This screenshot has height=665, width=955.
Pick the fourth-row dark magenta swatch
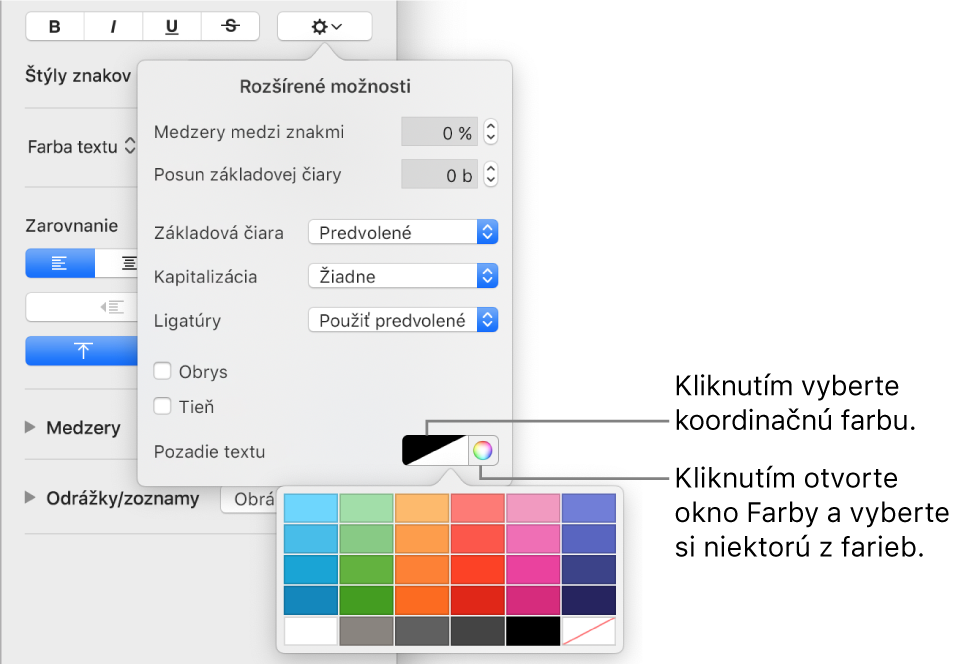pyautogui.click(x=533, y=600)
